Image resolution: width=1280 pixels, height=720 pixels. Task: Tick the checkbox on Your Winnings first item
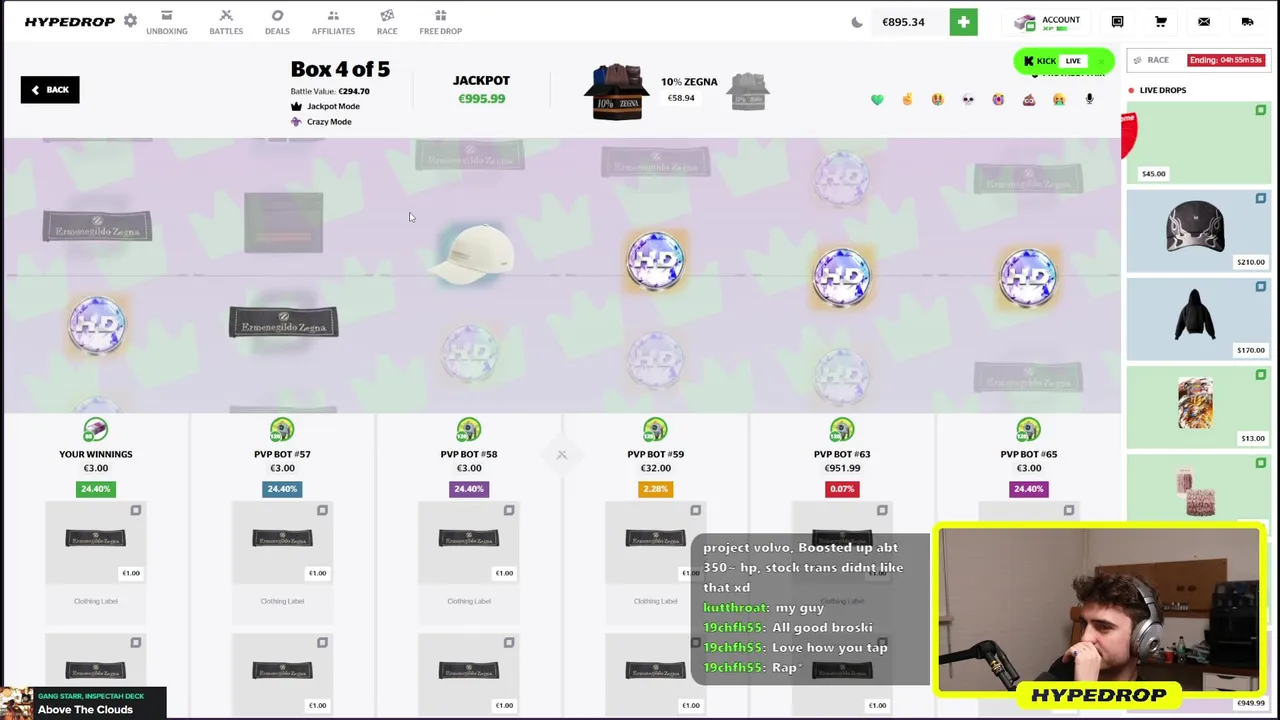(136, 511)
